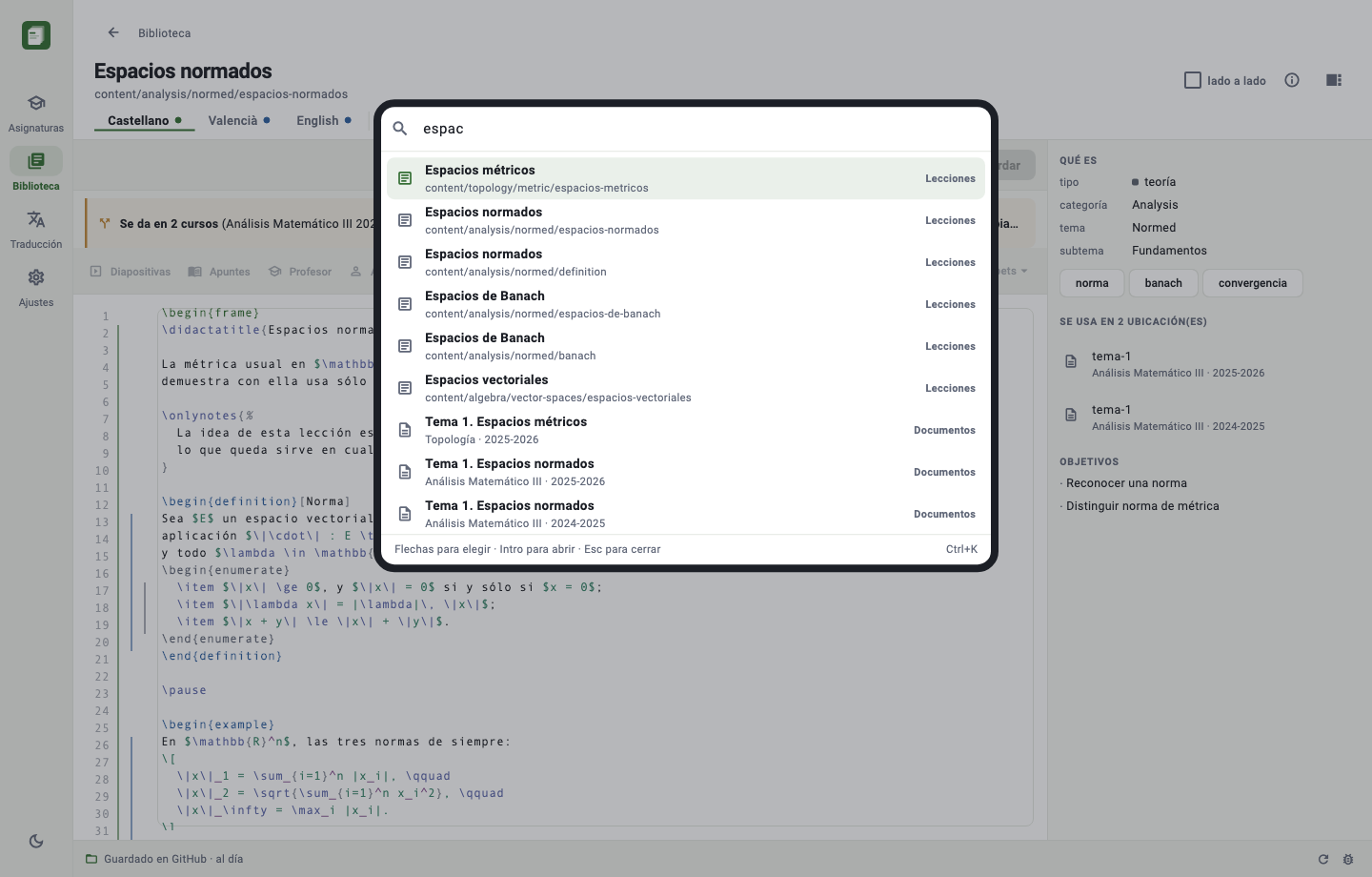The height and width of the screenshot is (877, 1372).
Task: Open Espacios métricos lesson result
Action: (686, 178)
